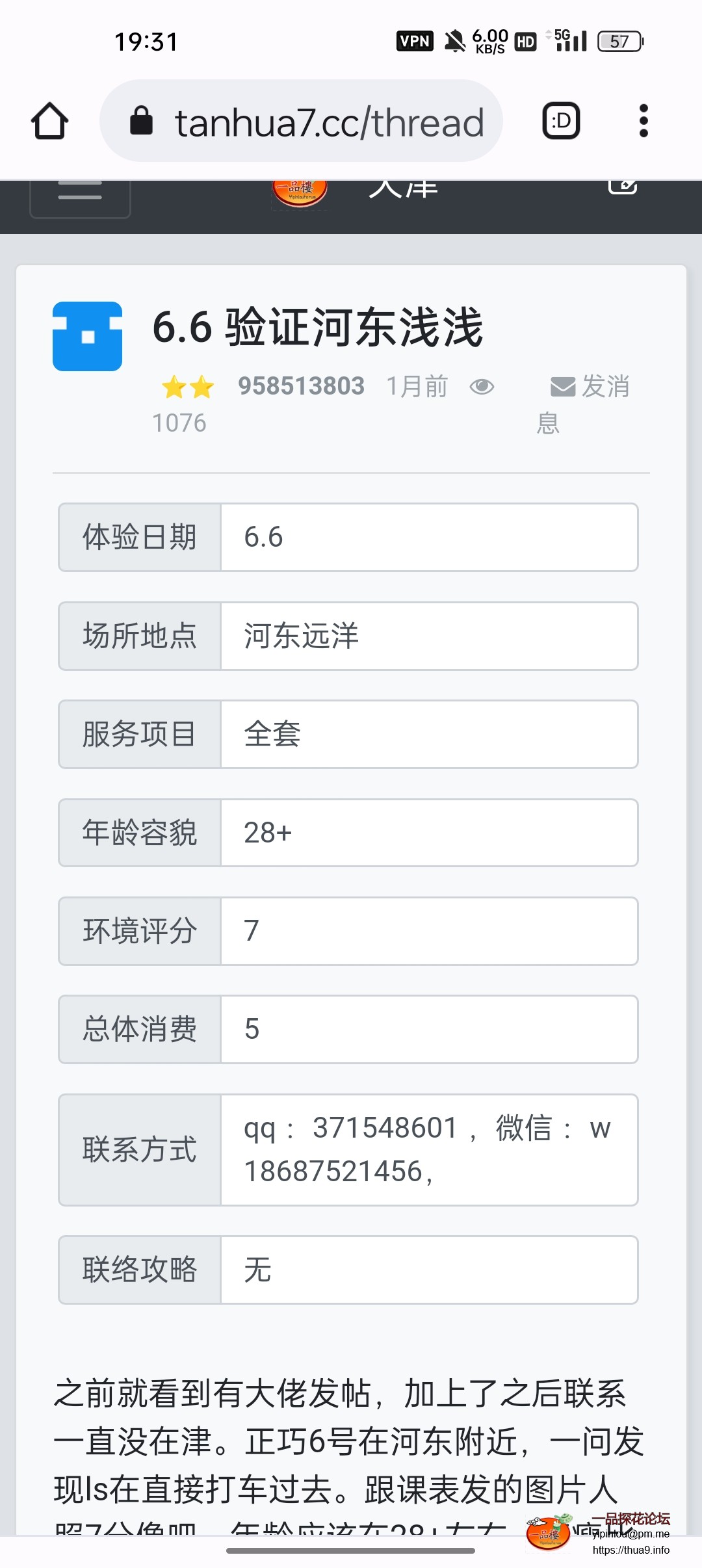Viewport: 702px width, 1568px height.
Task: Open the browser tab switcher
Action: [561, 121]
